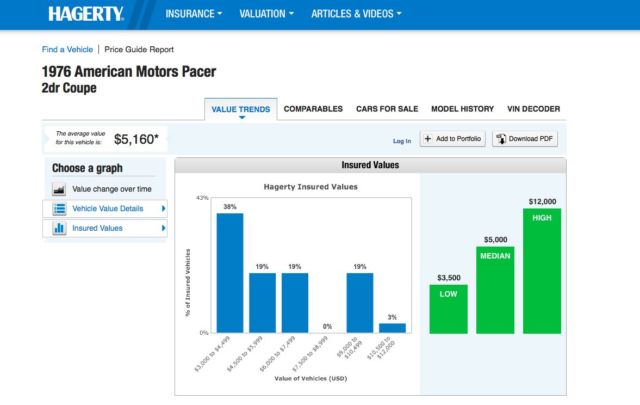Click the green MEDIAN value bar
Image resolution: width=640 pixels, height=405 pixels.
point(495,290)
